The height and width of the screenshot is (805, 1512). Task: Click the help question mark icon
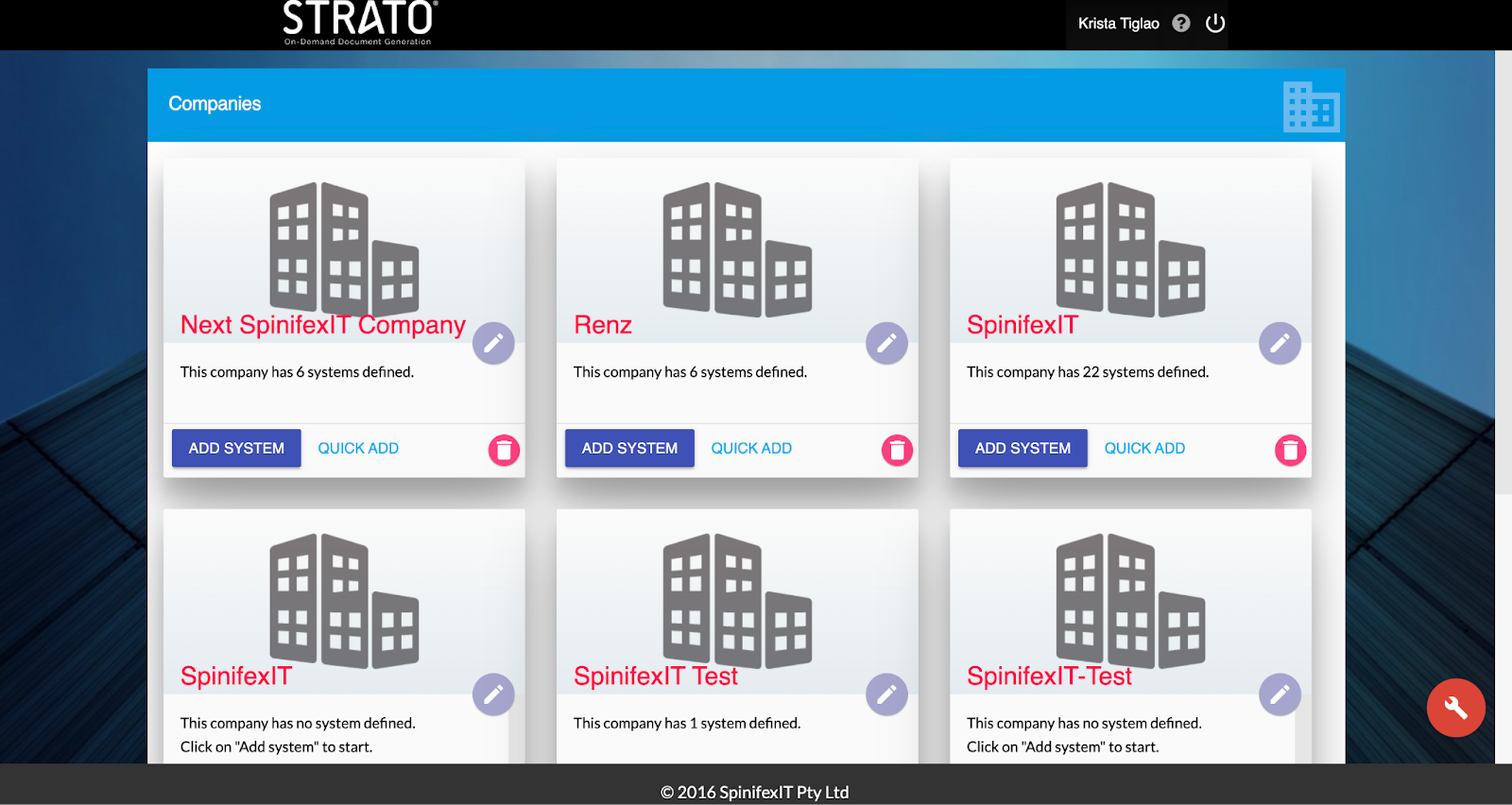click(x=1181, y=24)
